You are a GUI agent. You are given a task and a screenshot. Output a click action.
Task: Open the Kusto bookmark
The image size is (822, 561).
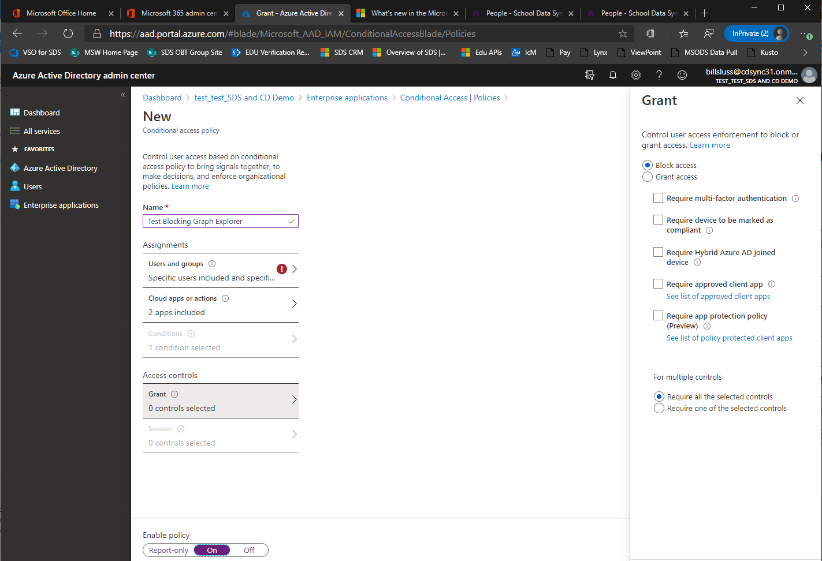point(763,52)
